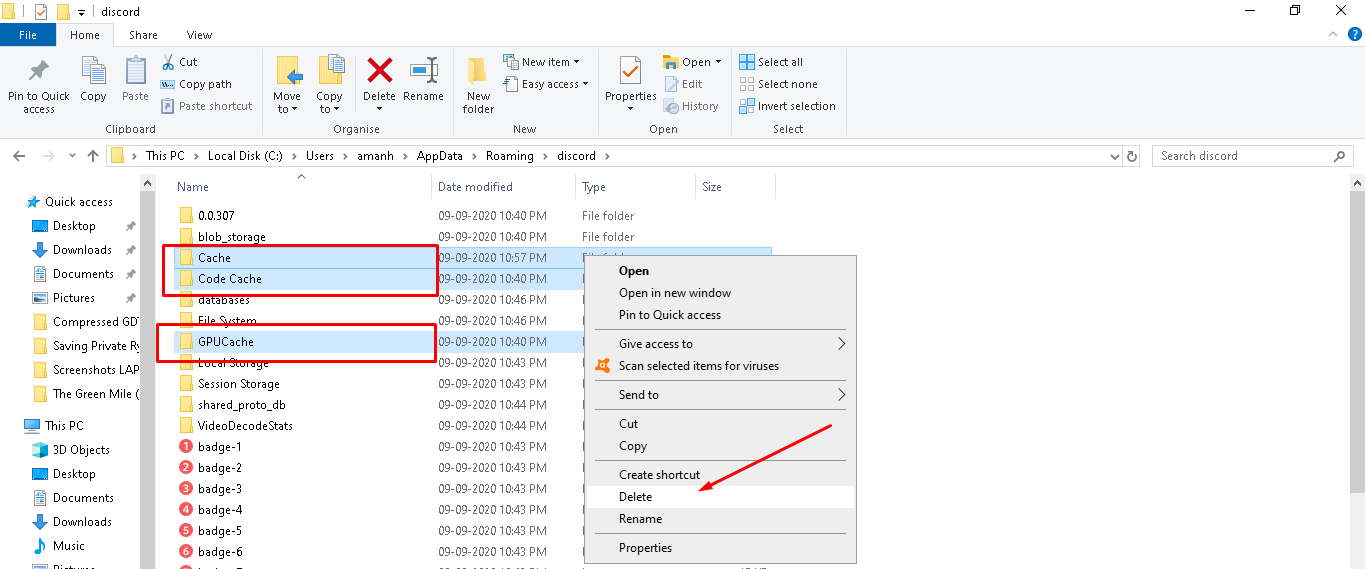Screen dimensions: 1365x569
Task: Open Properties from the ribbon
Action: [630, 73]
